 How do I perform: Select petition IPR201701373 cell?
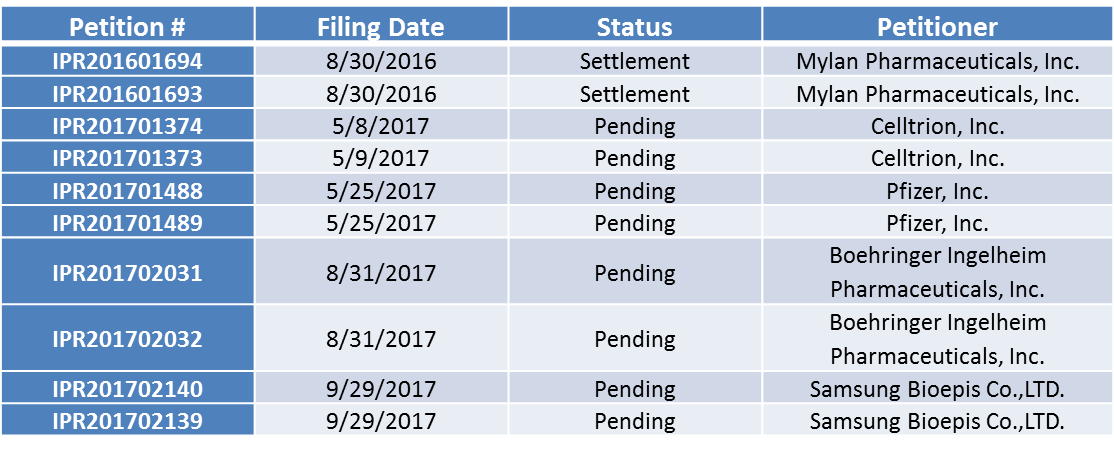click(127, 158)
